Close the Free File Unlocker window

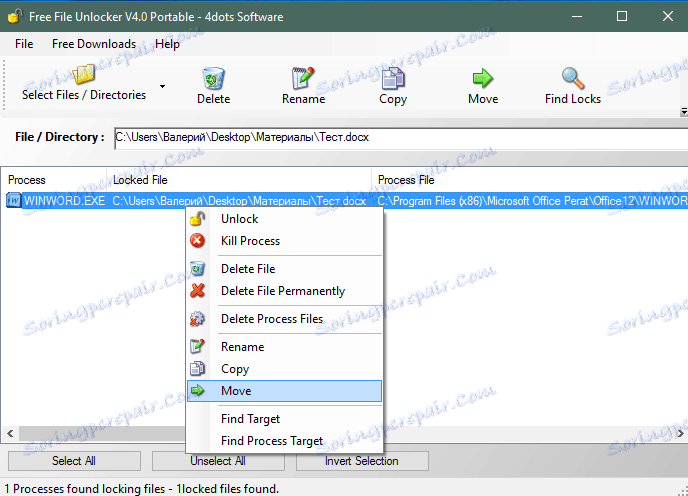click(667, 16)
